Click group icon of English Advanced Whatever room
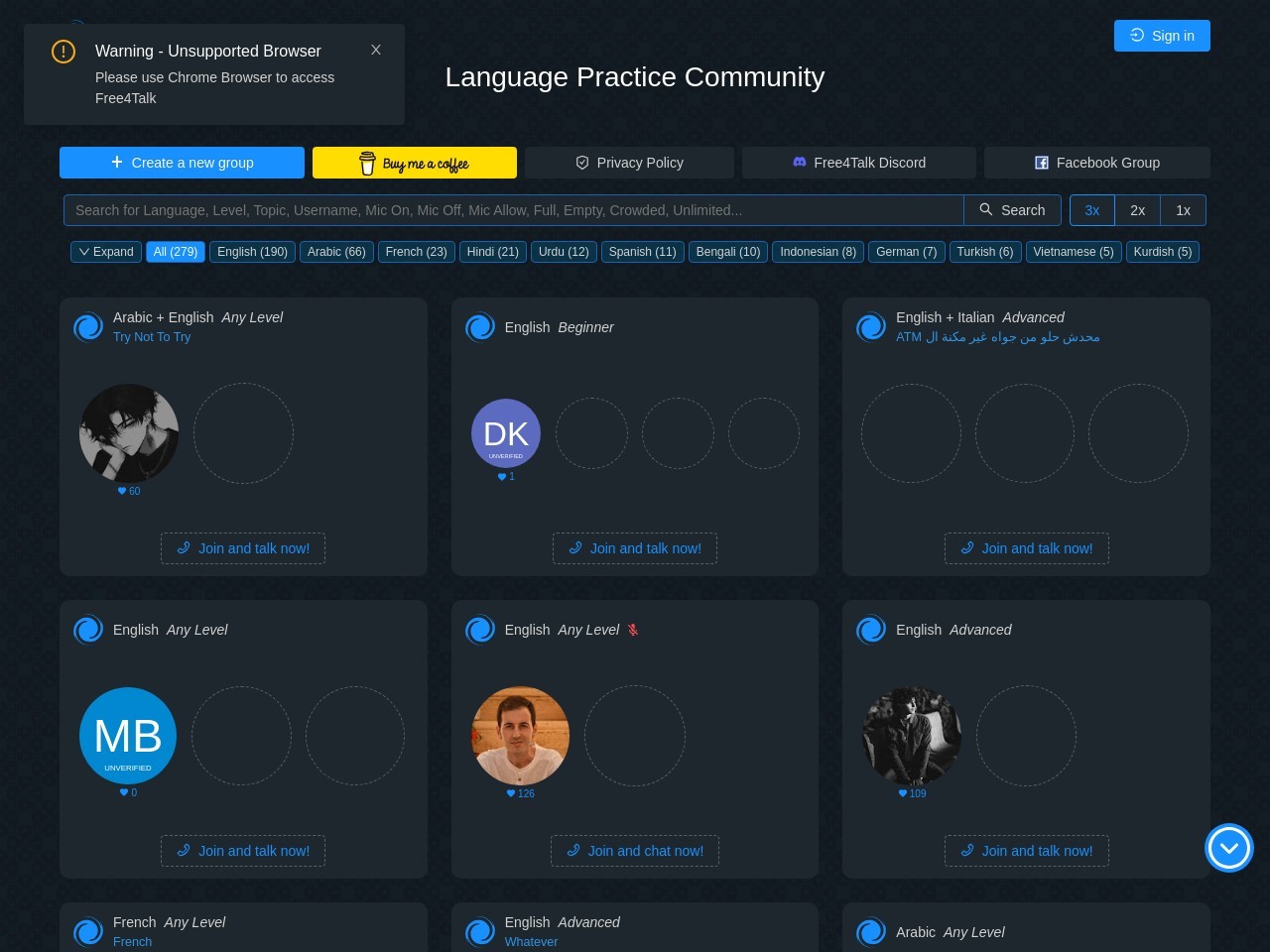Viewport: 1270px width, 952px height. [480, 932]
